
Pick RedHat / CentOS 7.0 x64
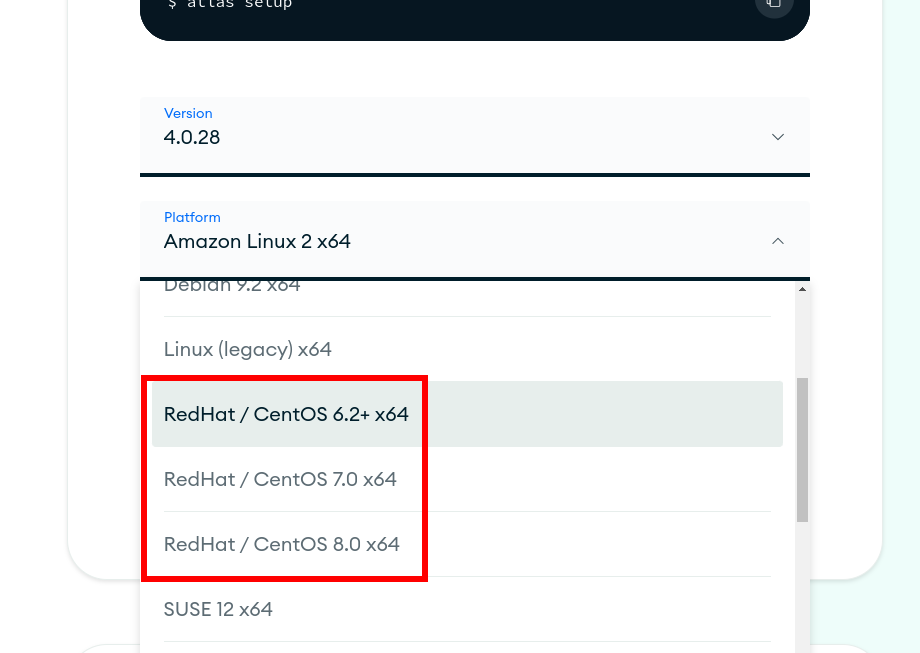click(x=280, y=479)
